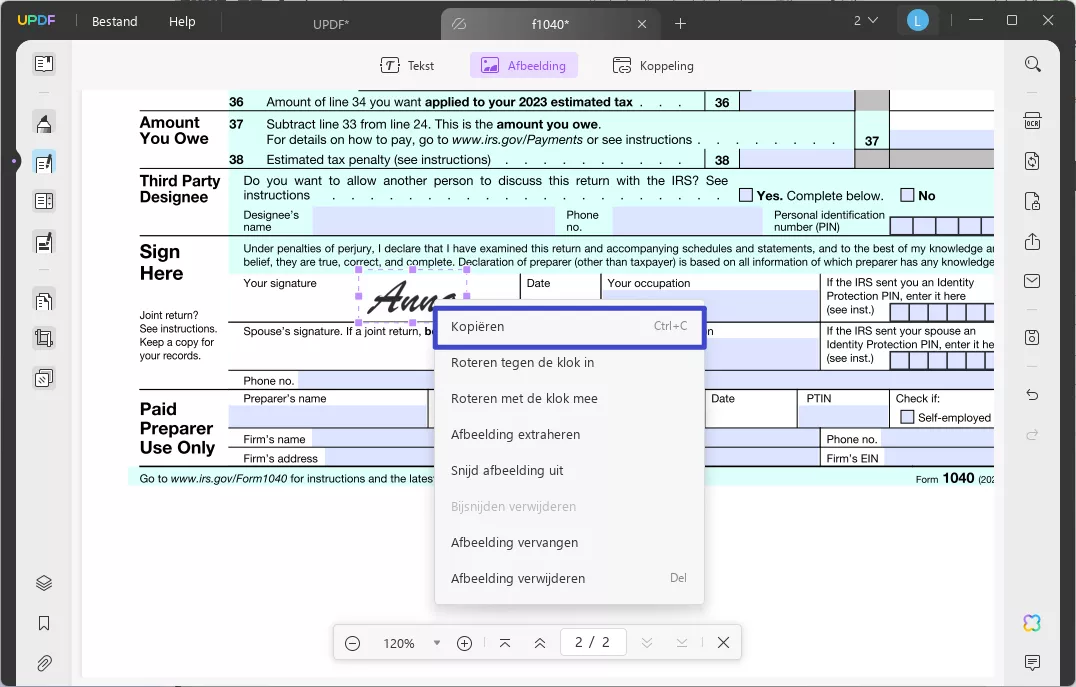Zoom in with the plus button
Image resolution: width=1076 pixels, height=687 pixels.
coord(465,643)
